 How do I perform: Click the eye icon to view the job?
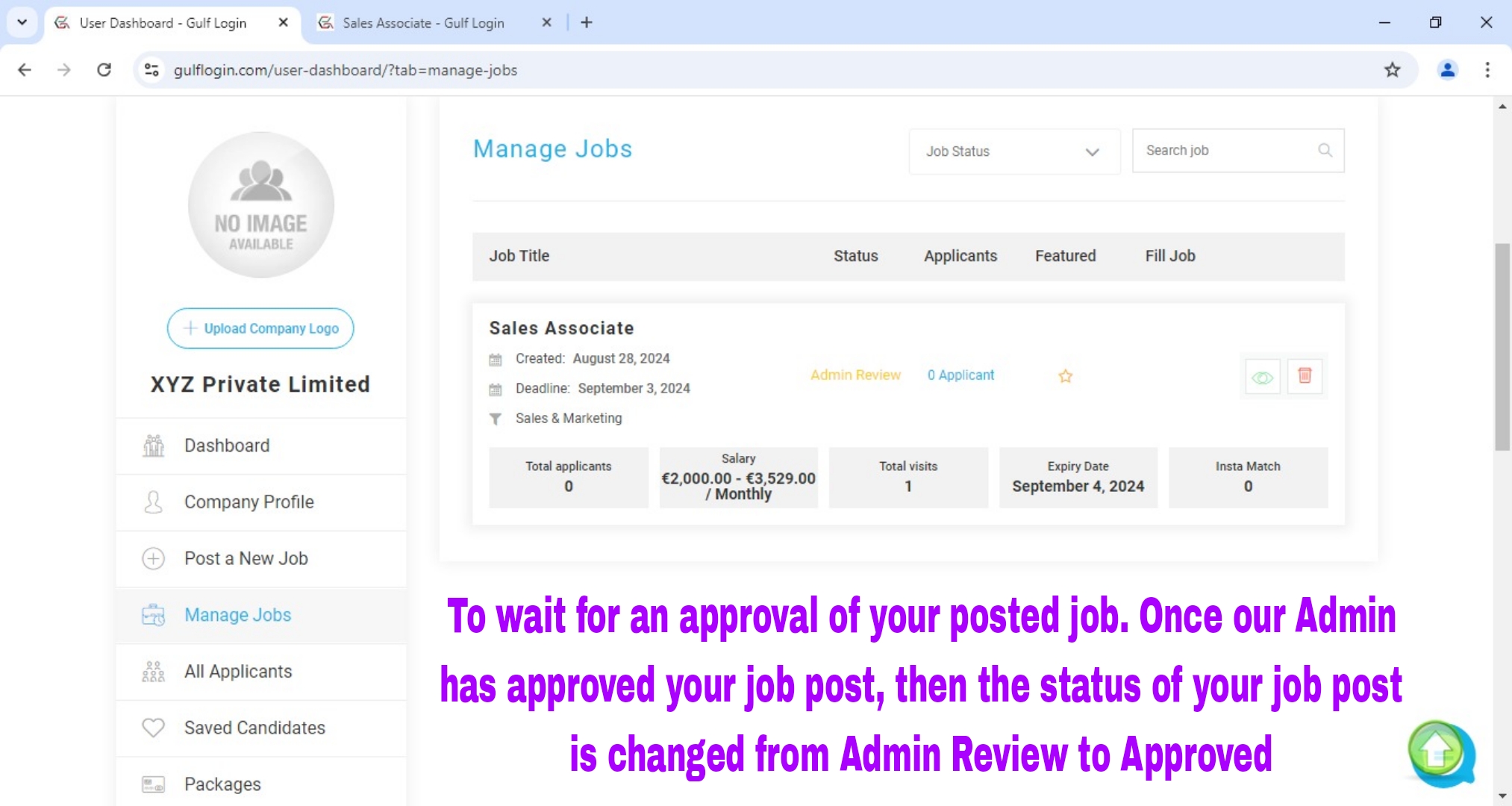tap(1263, 377)
